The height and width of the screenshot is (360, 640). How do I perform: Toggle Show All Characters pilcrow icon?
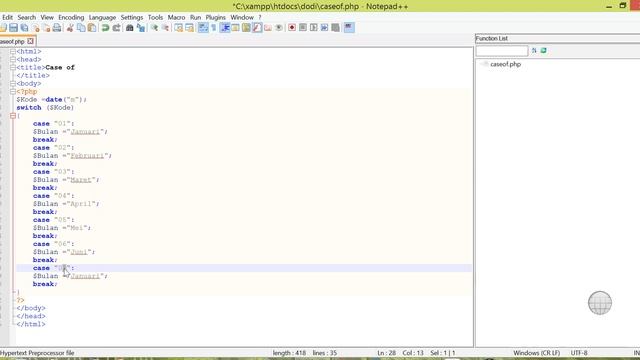pos(213,28)
